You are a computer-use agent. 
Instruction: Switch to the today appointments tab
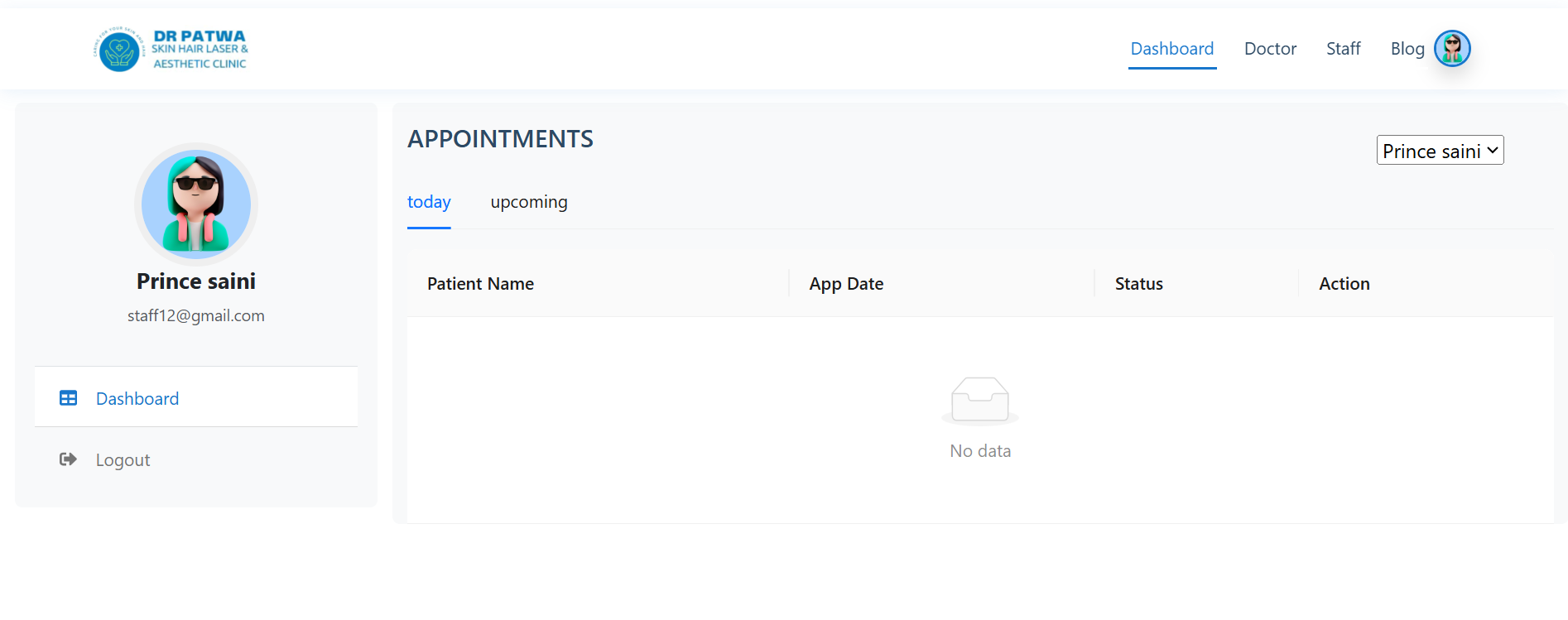(429, 202)
